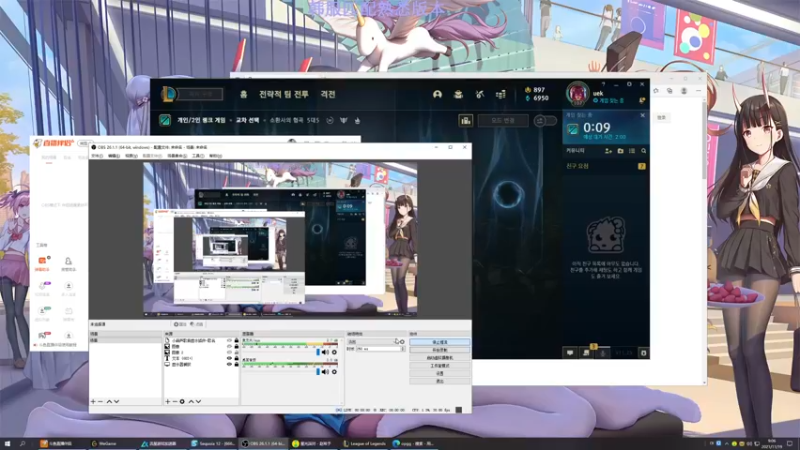
Task: Open the Collection icon in League top bar
Action: coord(458,94)
